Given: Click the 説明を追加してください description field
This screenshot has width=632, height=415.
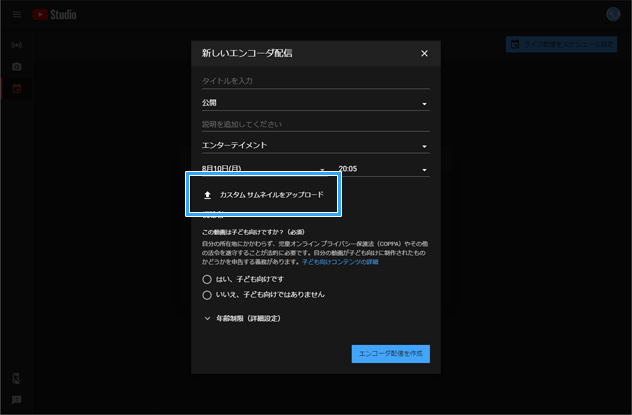Looking at the screenshot, I should point(315,125).
